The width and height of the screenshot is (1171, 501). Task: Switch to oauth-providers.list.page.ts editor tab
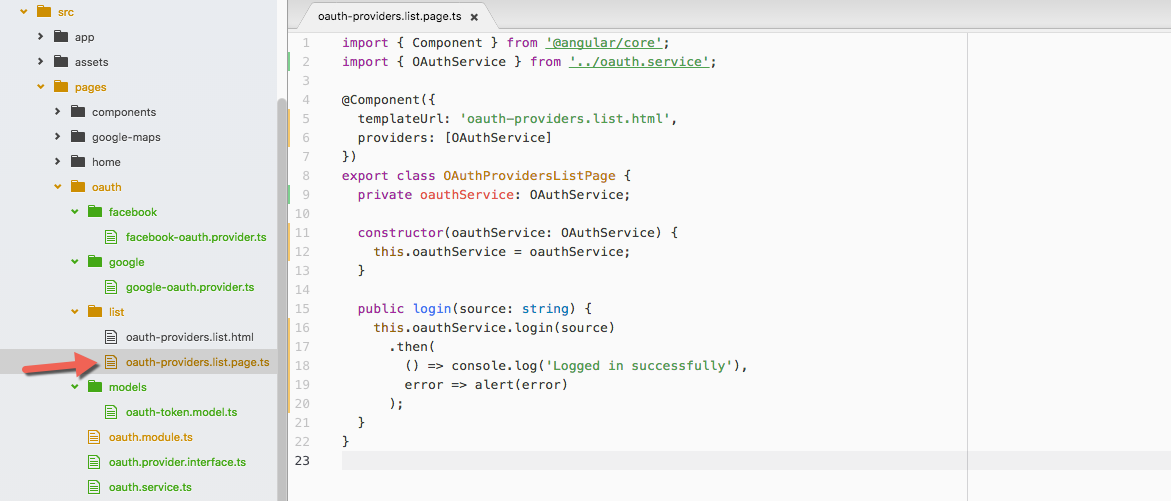[388, 16]
